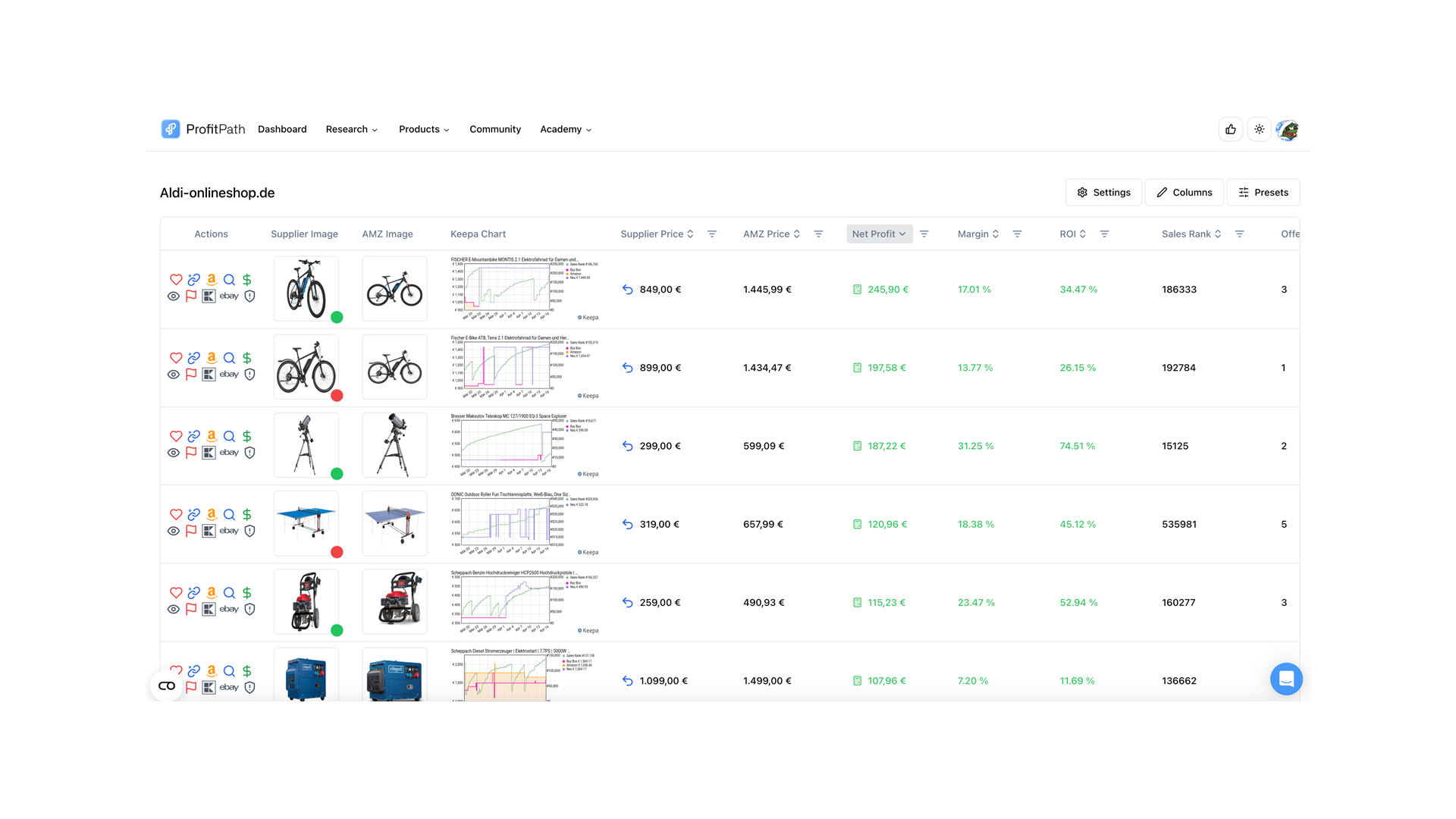Image resolution: width=1456 pixels, height=819 pixels.
Task: Open the filter for Net Profit
Action: [x=924, y=234]
